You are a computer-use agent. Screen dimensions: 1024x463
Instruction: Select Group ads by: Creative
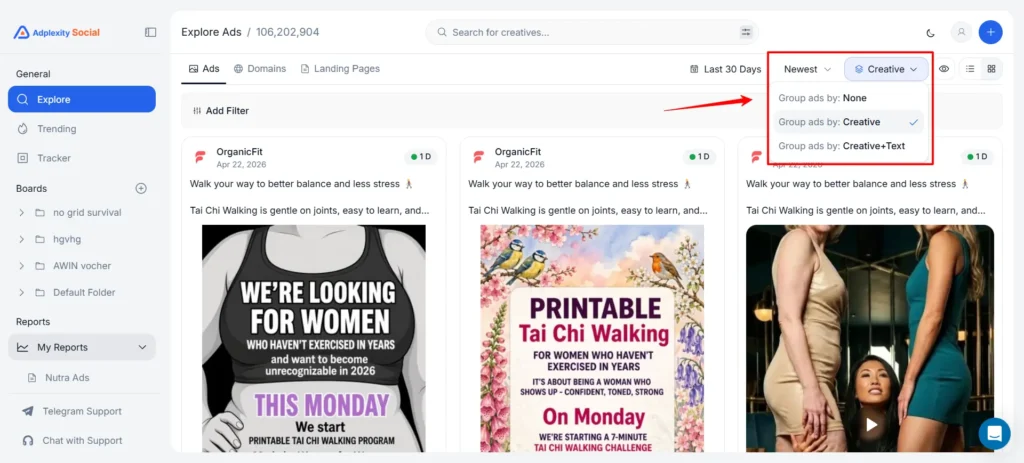click(x=849, y=122)
